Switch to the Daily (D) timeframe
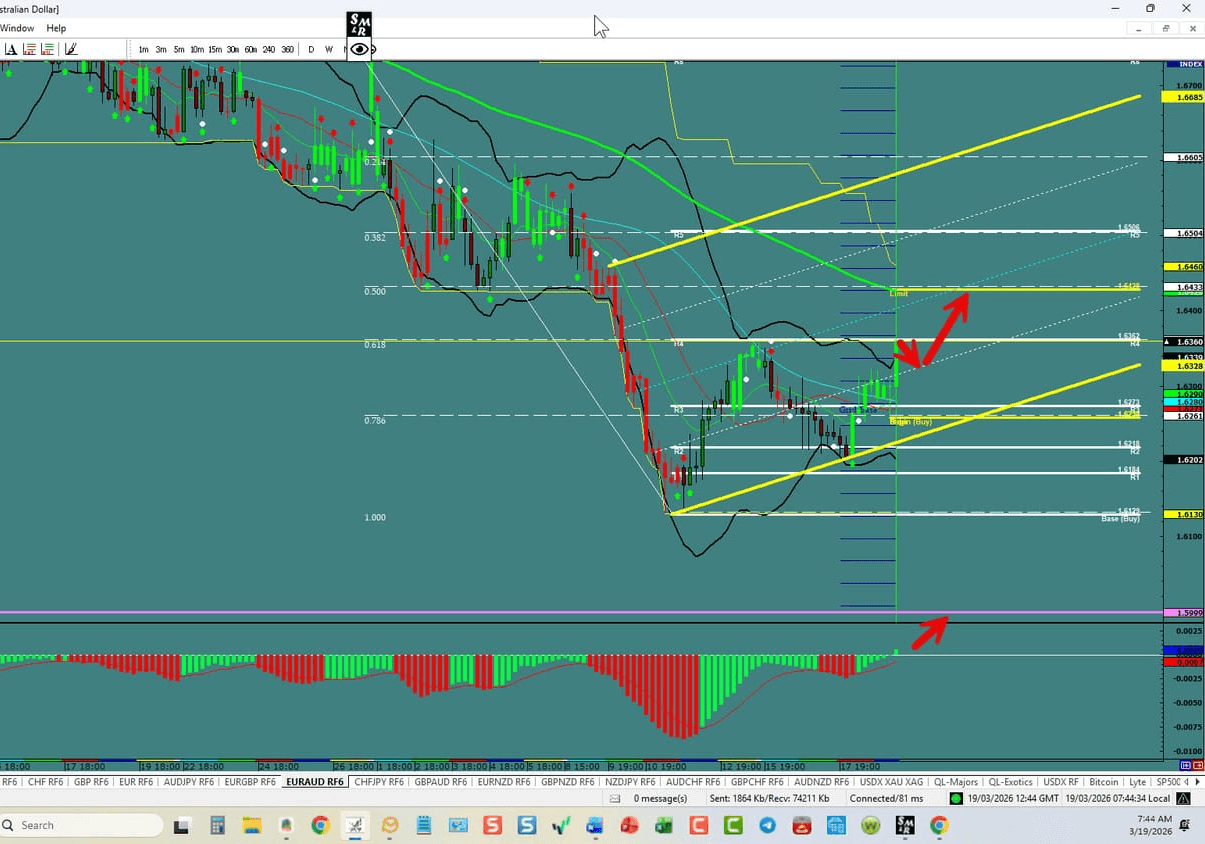The width and height of the screenshot is (1205, 844). pyautogui.click(x=310, y=49)
